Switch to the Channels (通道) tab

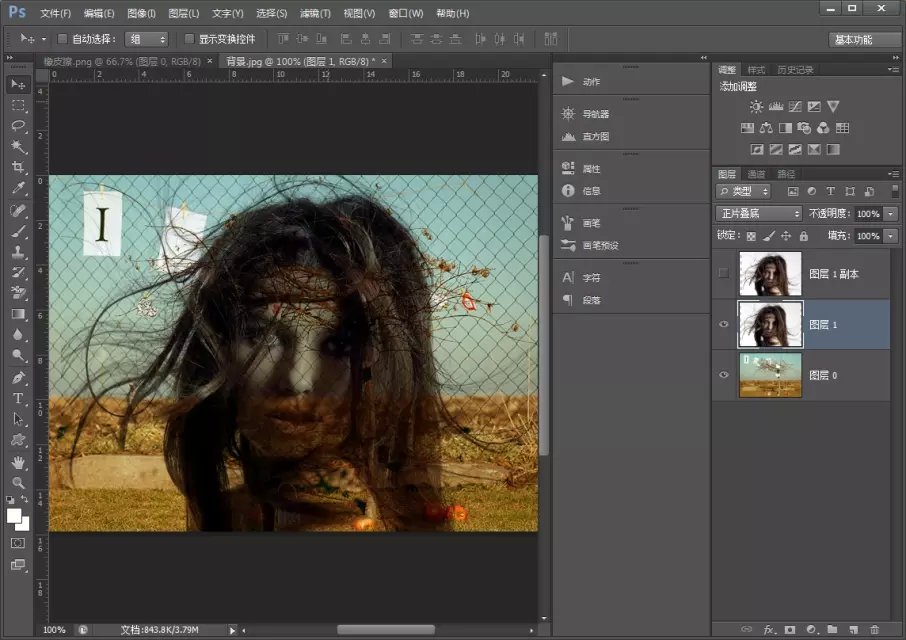click(x=756, y=174)
